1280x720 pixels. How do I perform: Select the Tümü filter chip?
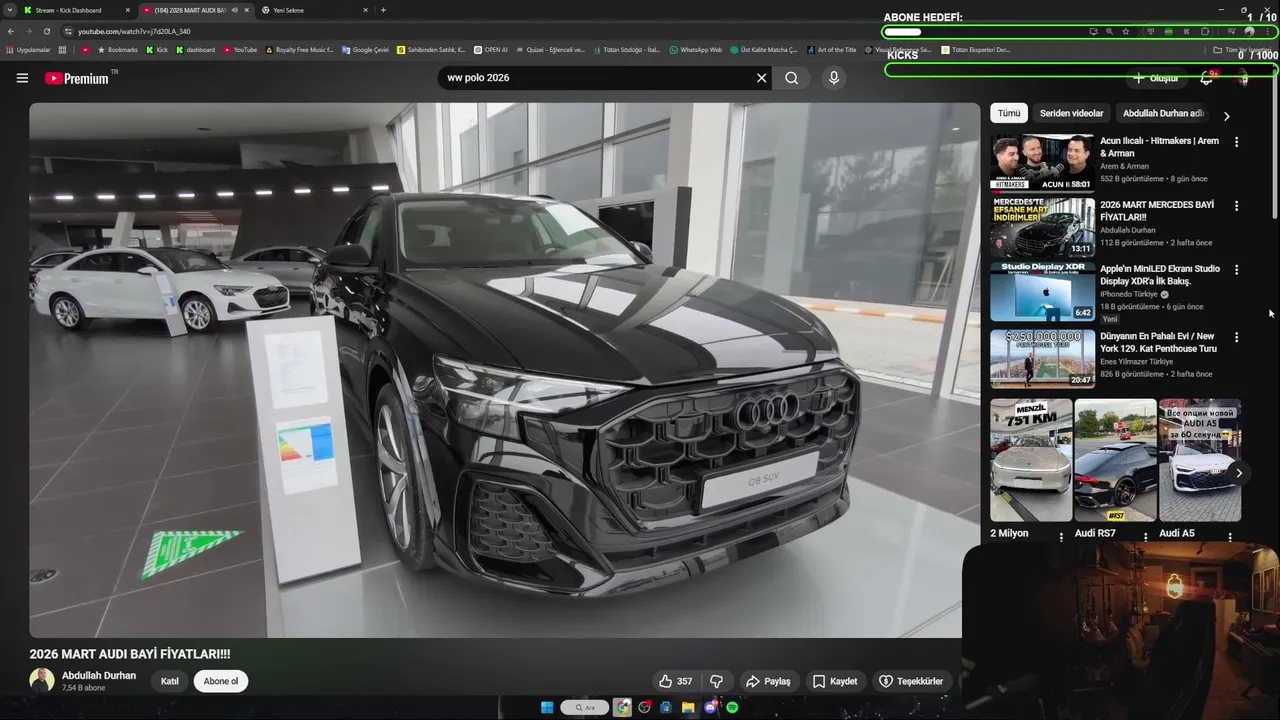[x=1009, y=113]
